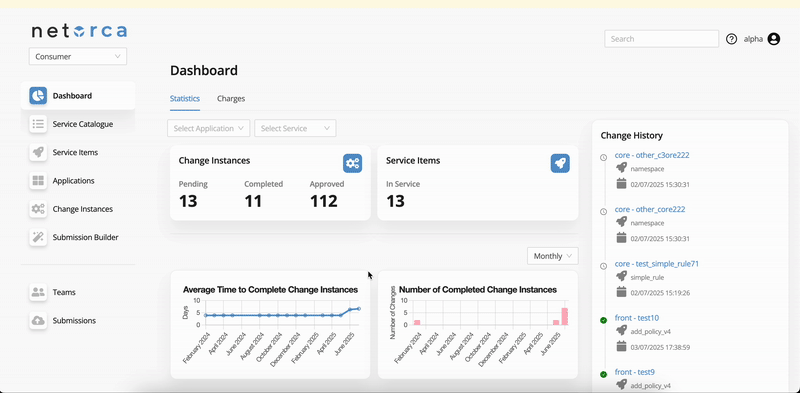Click into the Search input field

point(661,39)
